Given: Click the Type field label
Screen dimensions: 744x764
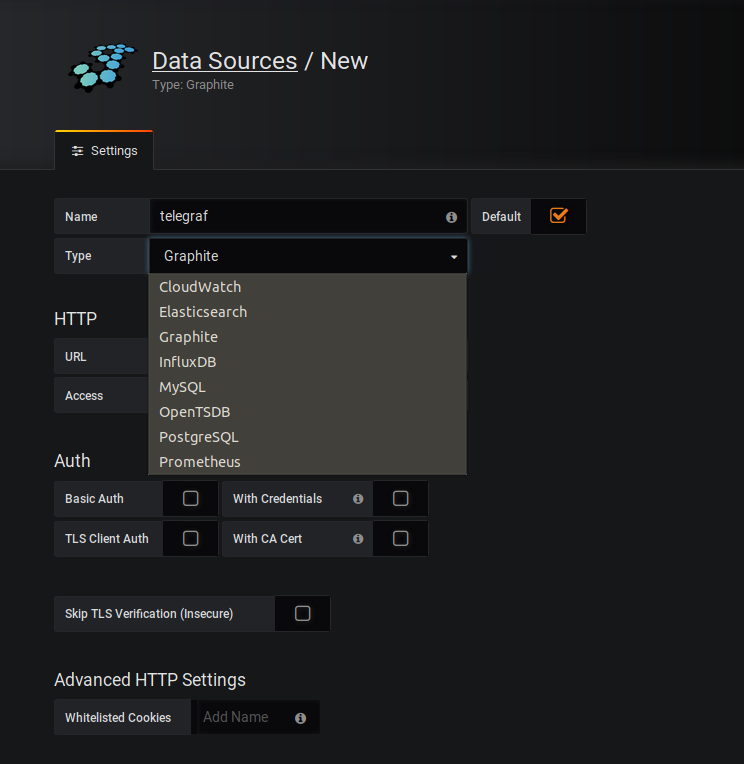Looking at the screenshot, I should pyautogui.click(x=78, y=256).
